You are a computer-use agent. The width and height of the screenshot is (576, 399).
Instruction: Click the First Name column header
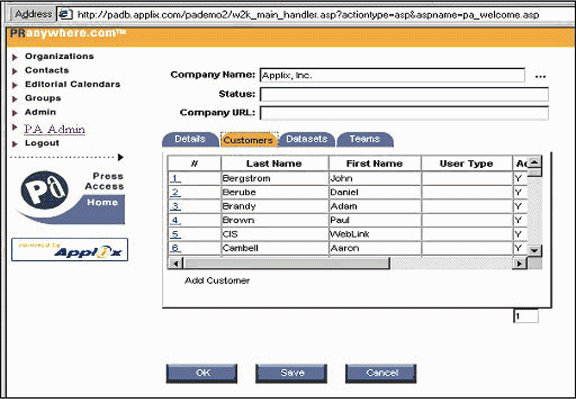pyautogui.click(x=375, y=163)
